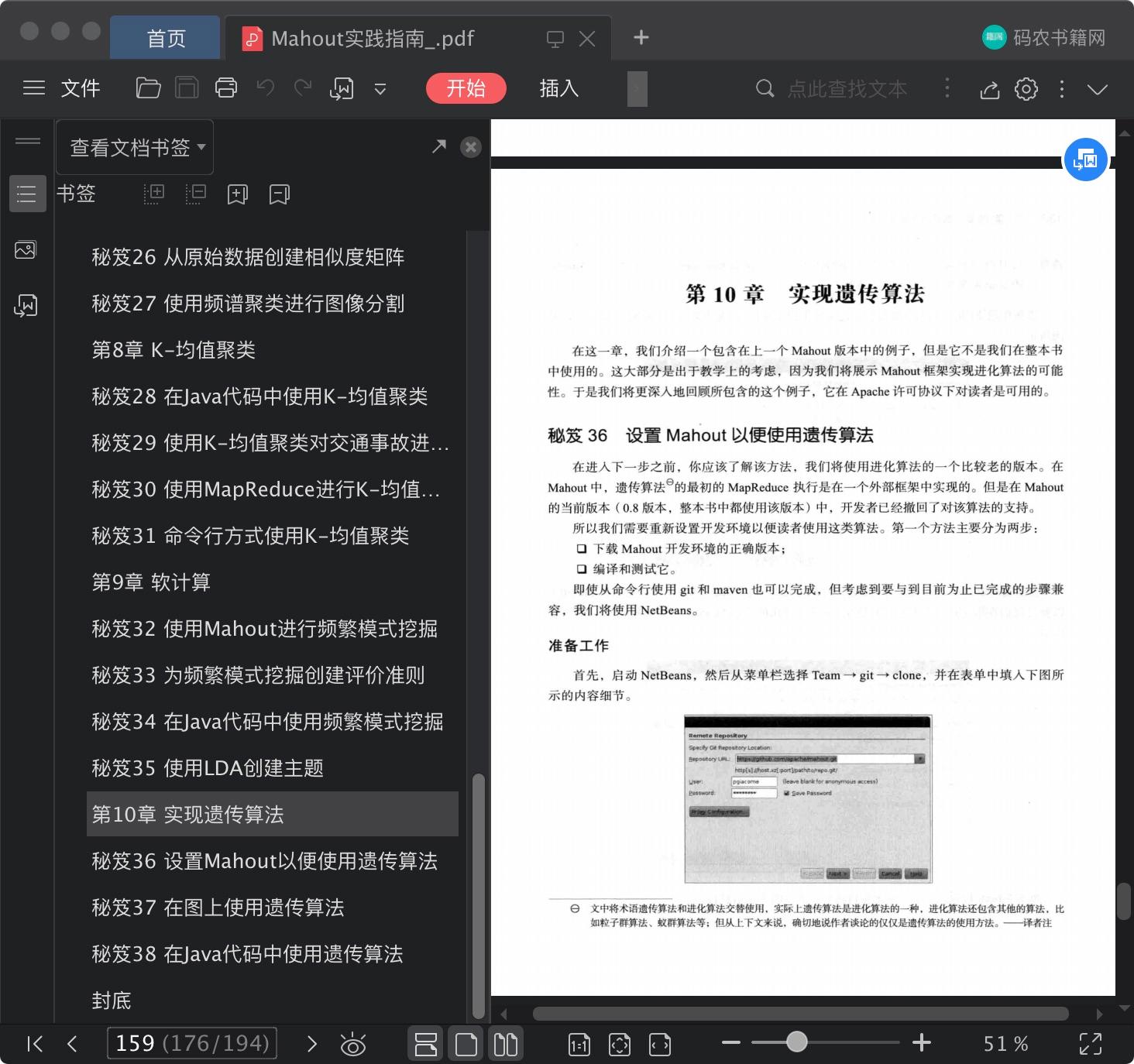The width and height of the screenshot is (1134, 1064).
Task: Enable single page view
Action: pyautogui.click(x=466, y=1044)
